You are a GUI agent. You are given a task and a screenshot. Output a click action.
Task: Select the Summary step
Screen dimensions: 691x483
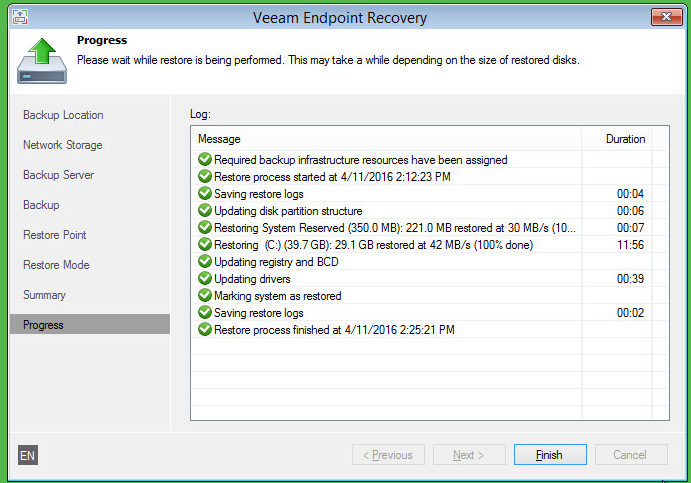tap(44, 295)
